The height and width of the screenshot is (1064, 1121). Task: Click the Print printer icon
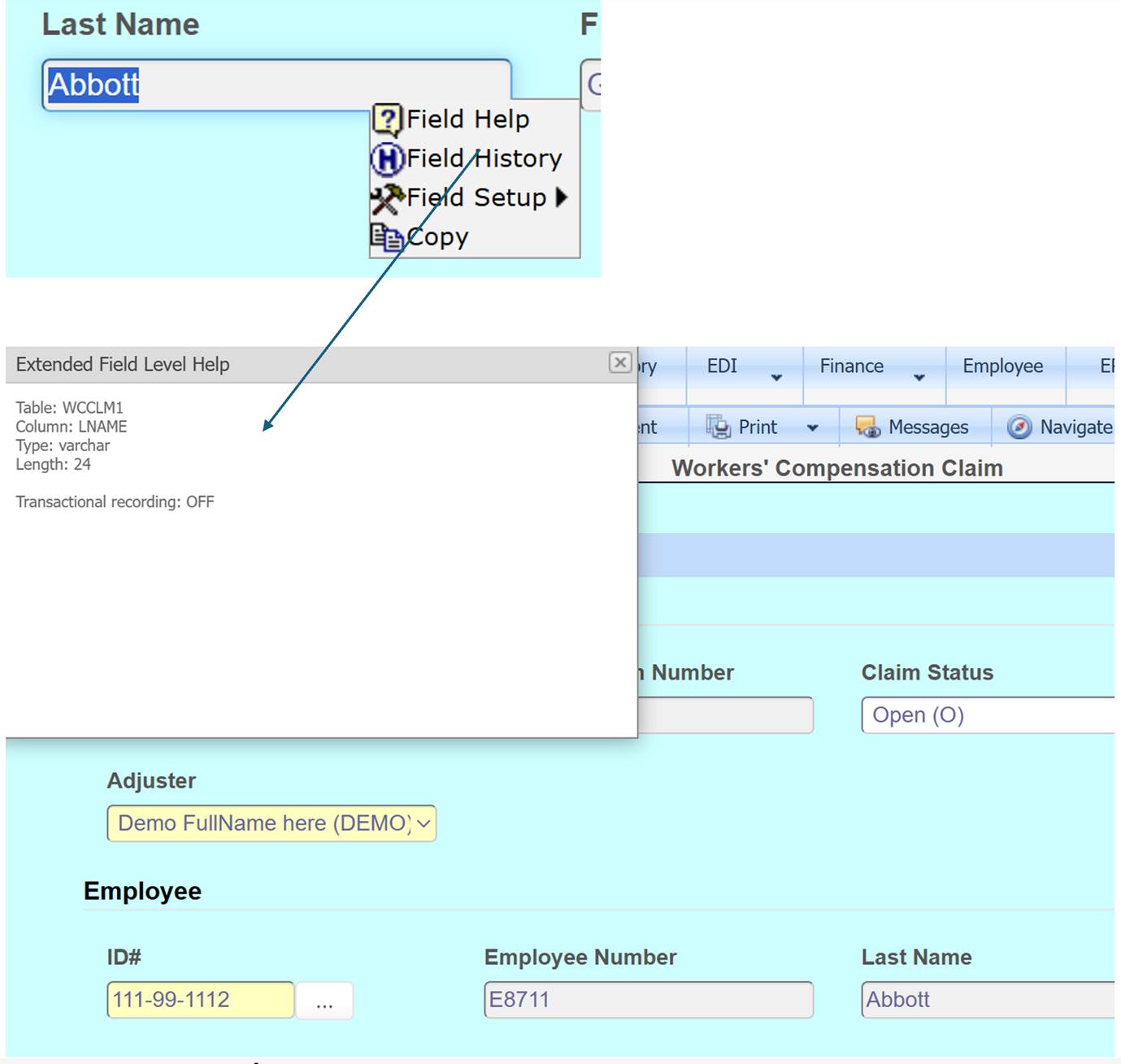coord(718,427)
